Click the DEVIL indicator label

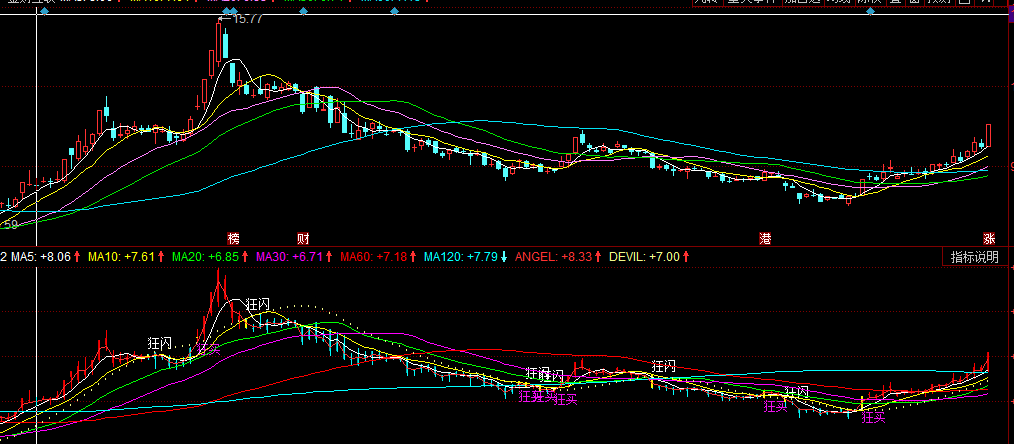click(628, 257)
